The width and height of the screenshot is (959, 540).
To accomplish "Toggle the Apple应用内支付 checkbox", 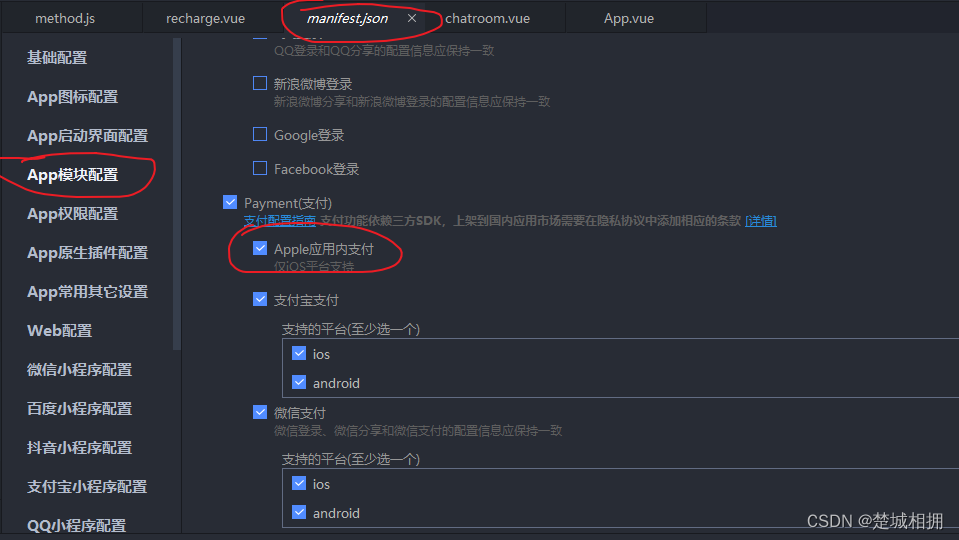I will point(260,248).
